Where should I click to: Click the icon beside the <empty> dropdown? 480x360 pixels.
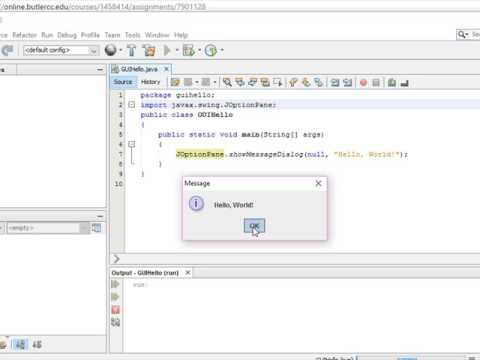click(97, 228)
